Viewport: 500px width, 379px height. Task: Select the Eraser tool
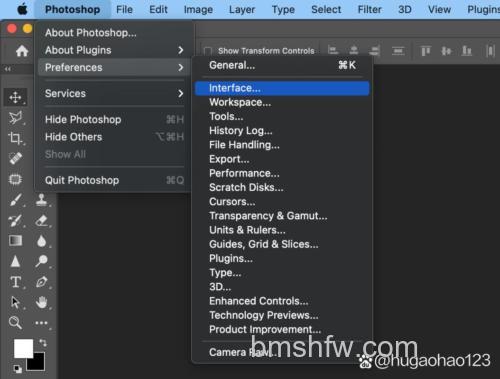pos(42,220)
